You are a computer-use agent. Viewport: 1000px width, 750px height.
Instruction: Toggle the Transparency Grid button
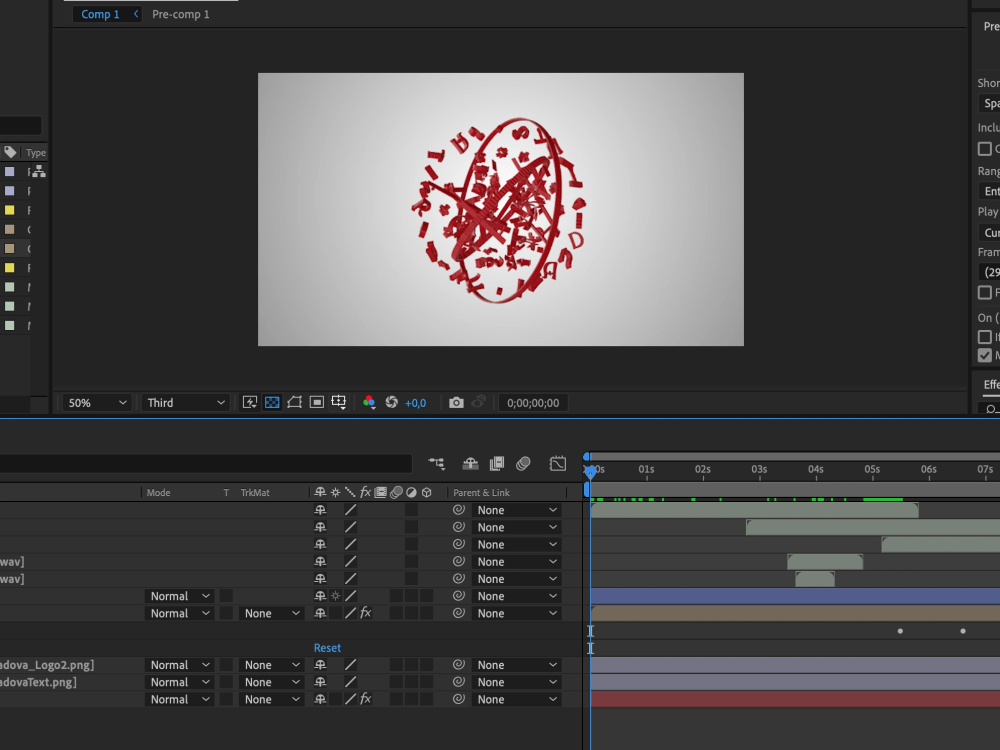(272, 402)
